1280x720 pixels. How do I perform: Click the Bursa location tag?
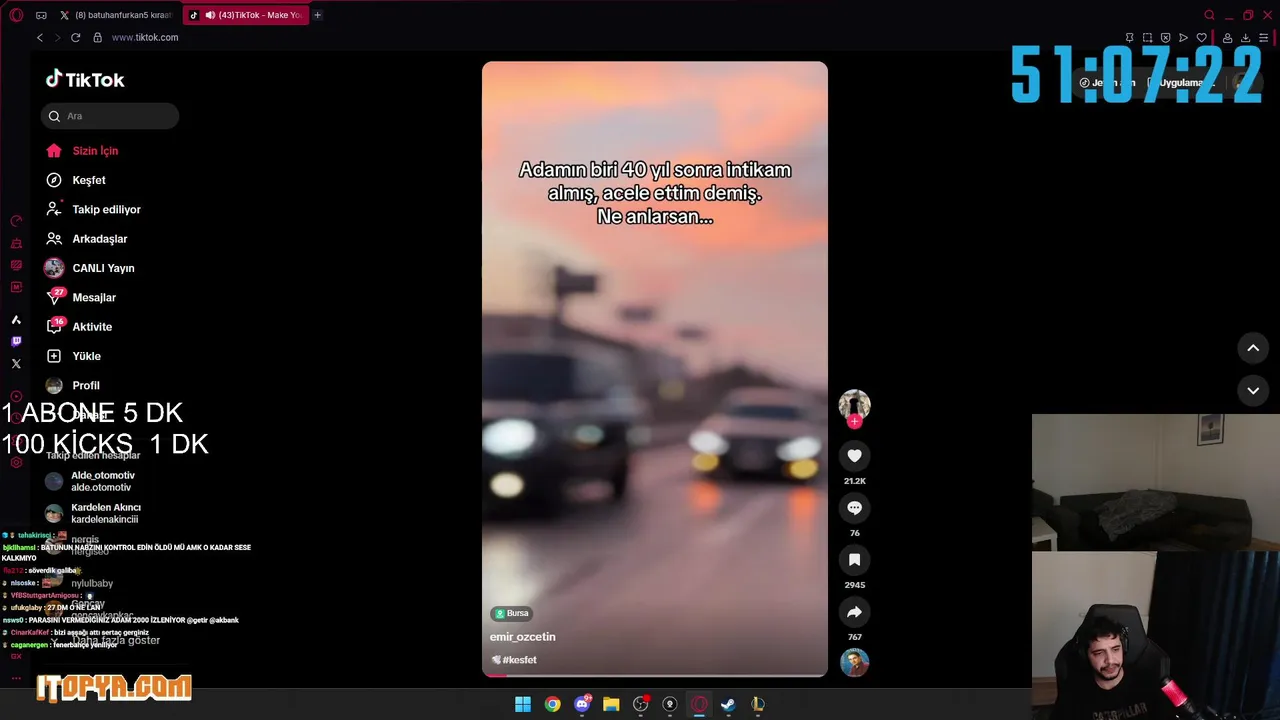(511, 613)
